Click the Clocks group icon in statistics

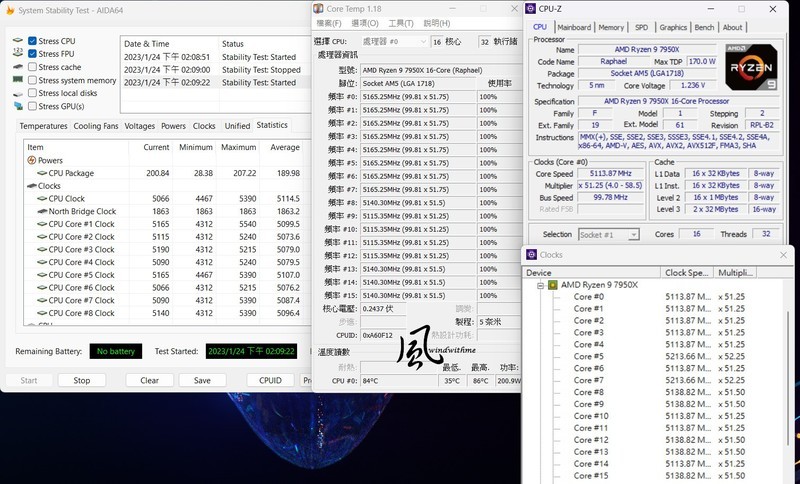pyautogui.click(x=32, y=186)
